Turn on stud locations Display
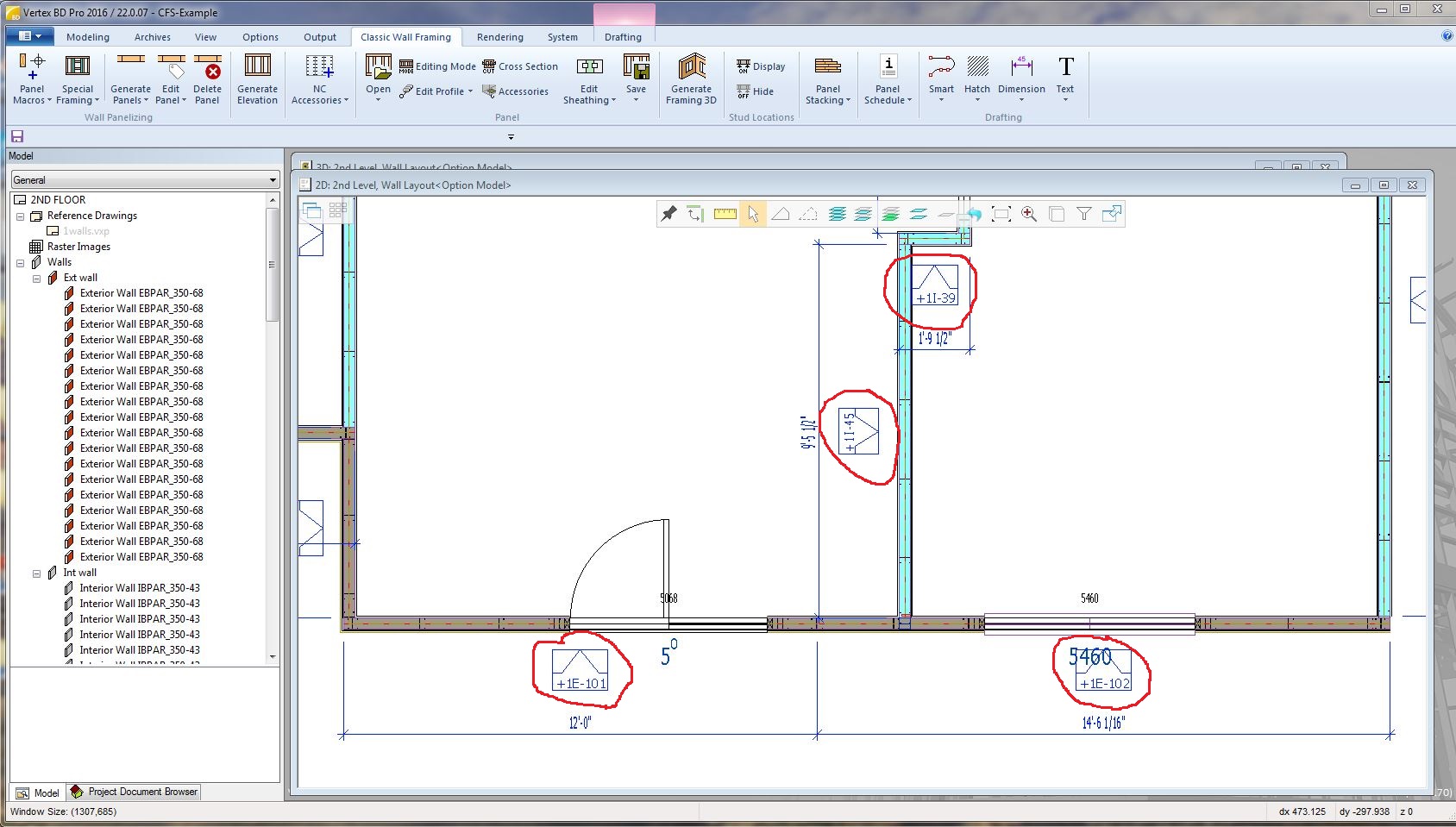The width and height of the screenshot is (1456, 827). pos(761,66)
